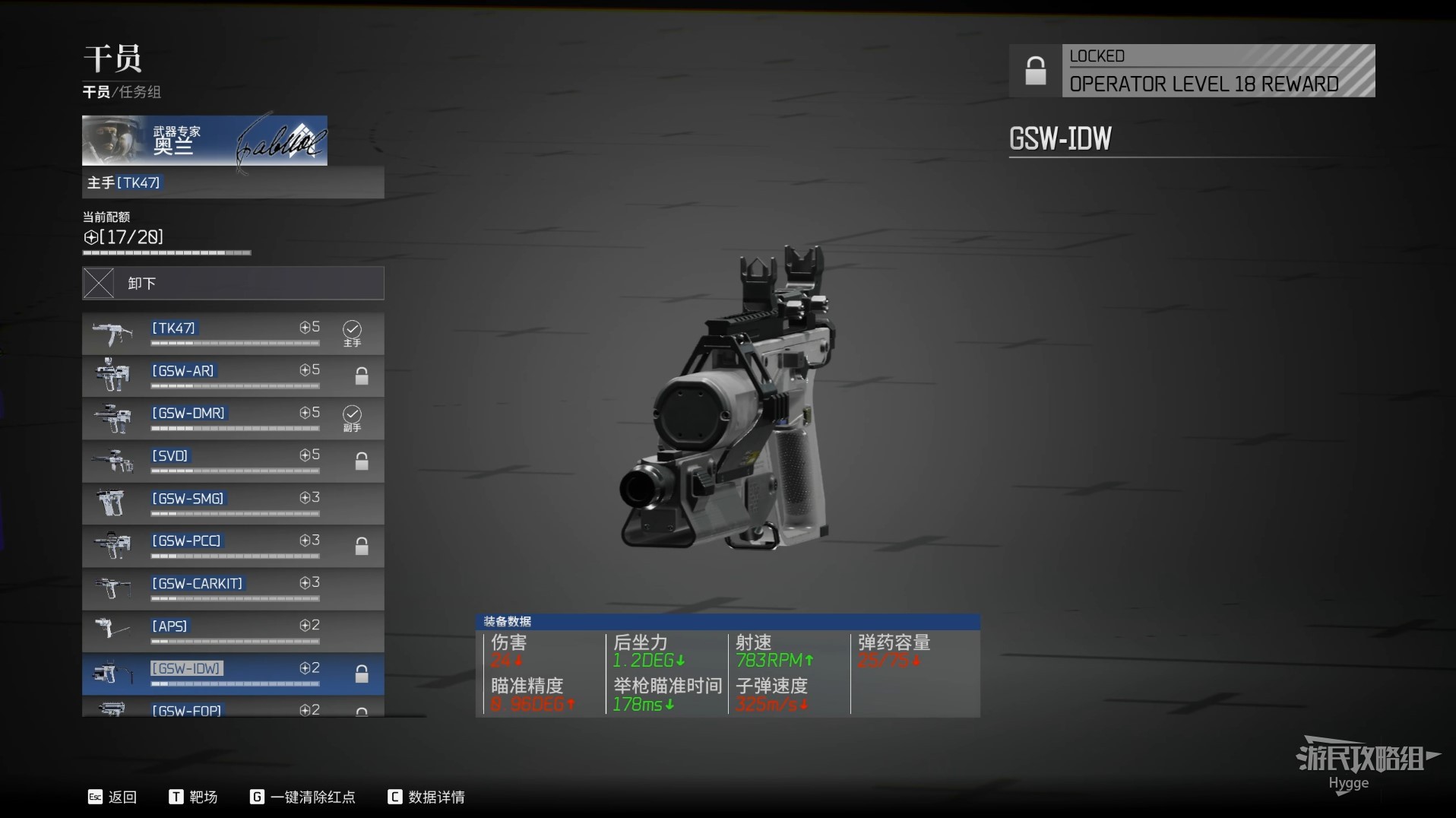Click the 装备数据 stats panel header
Screen dimensions: 1456x818
point(728,621)
